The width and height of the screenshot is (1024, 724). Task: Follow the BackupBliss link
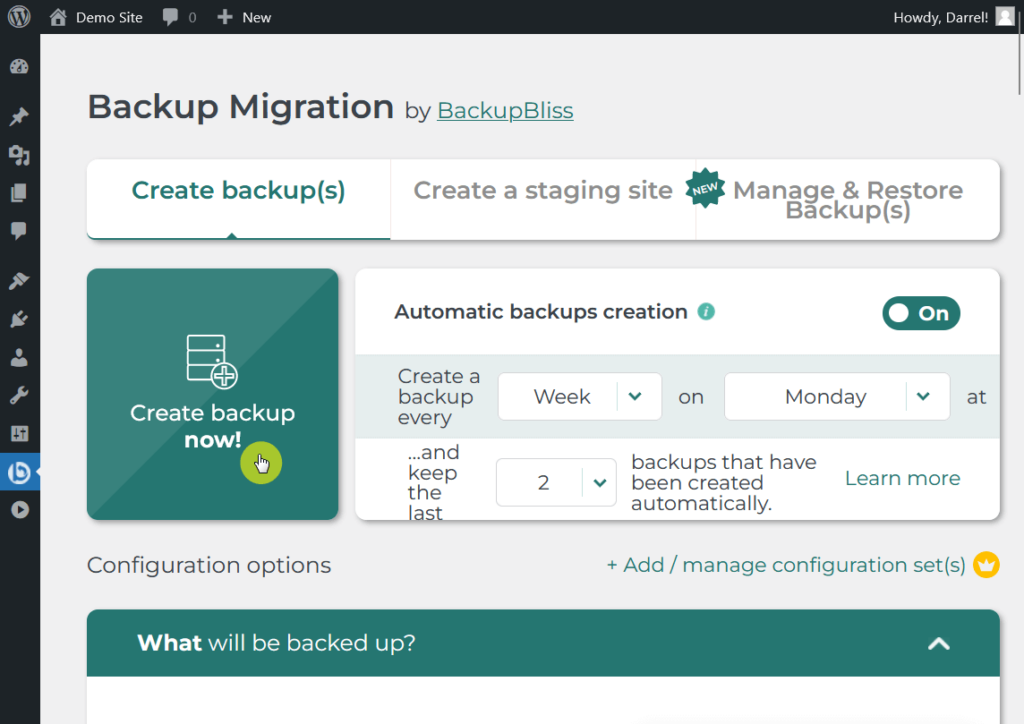[505, 110]
